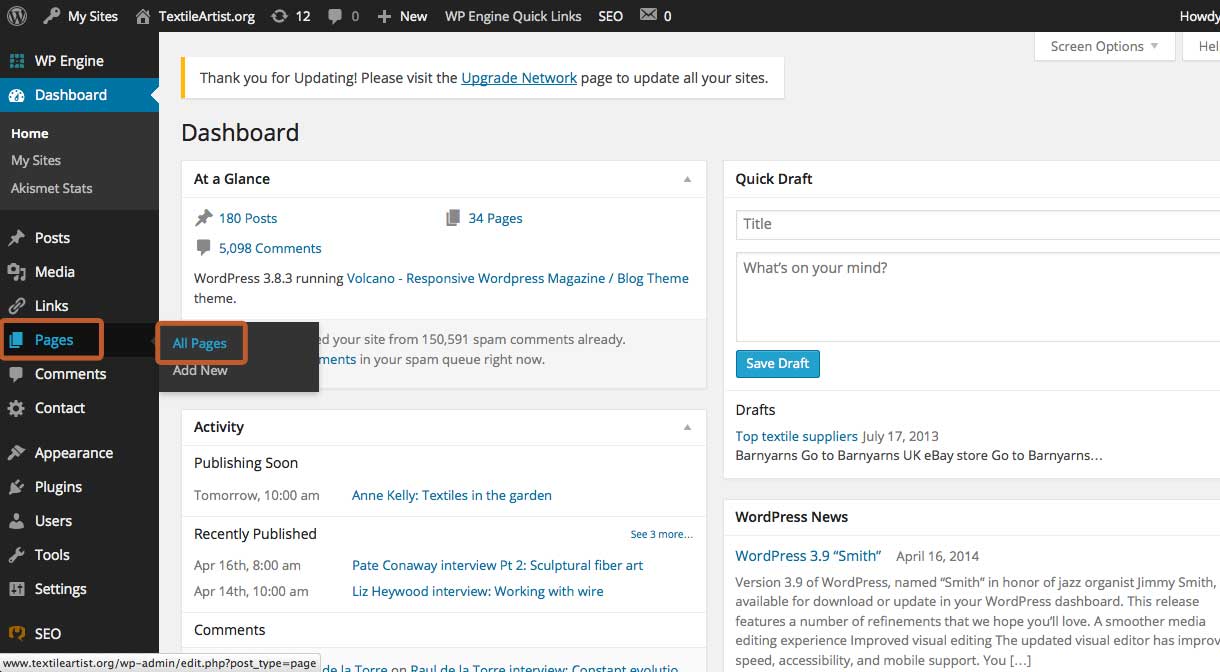Open Liz Heywood interview: Working with wire

478,591
